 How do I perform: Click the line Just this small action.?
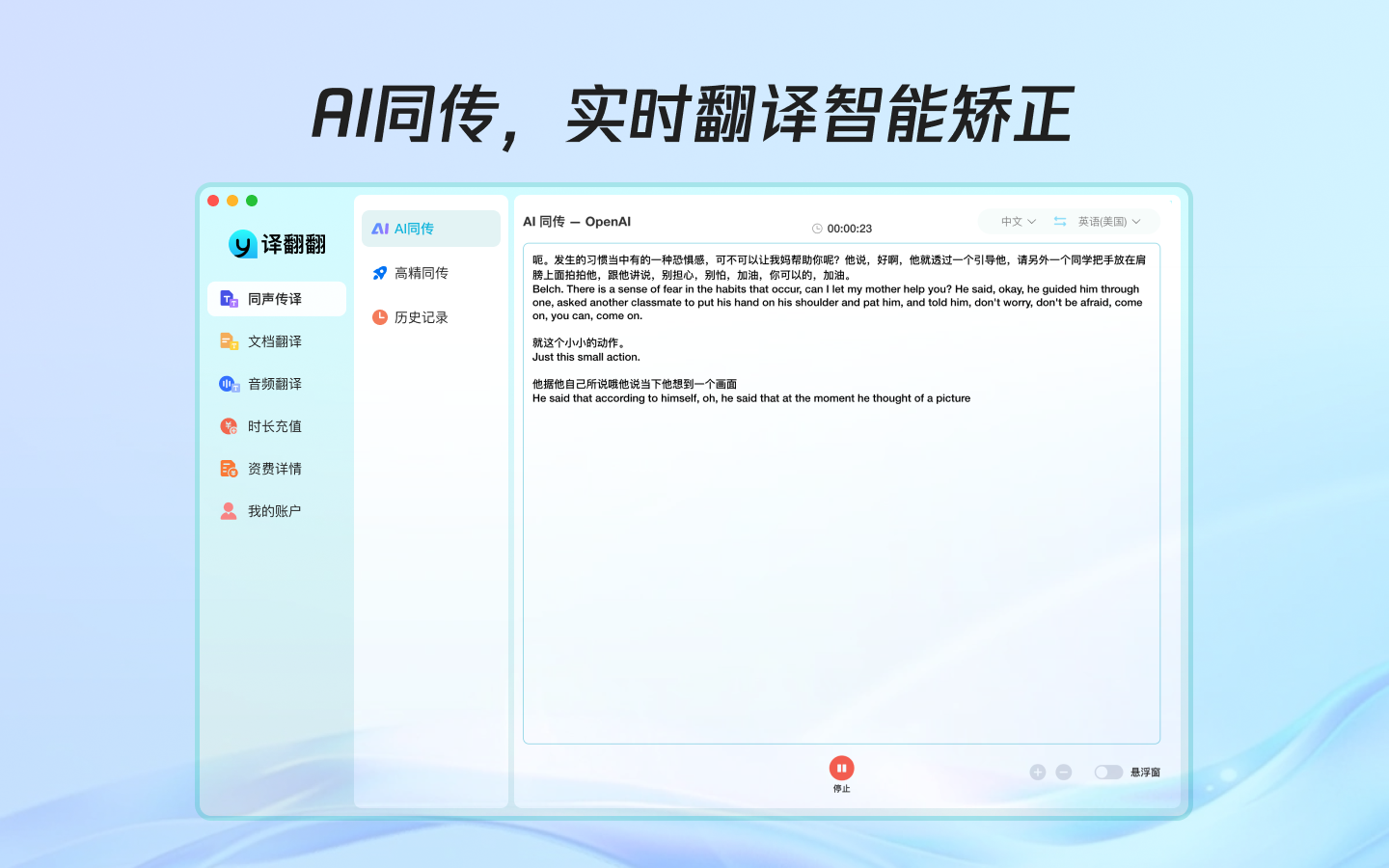586,357
